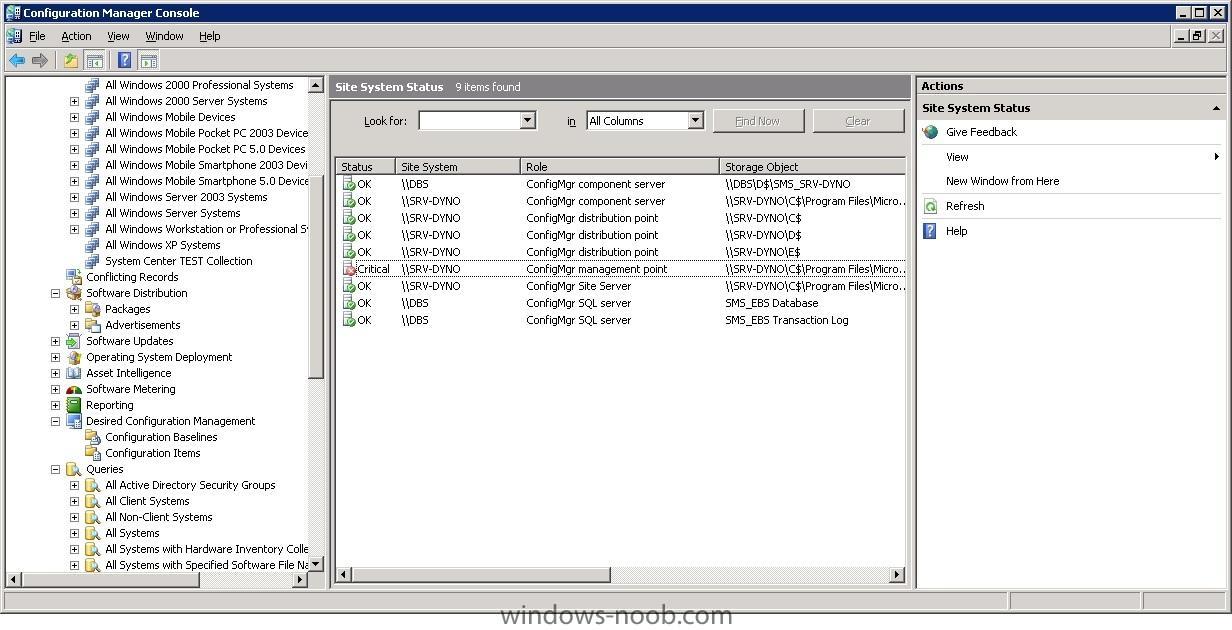The image size is (1232, 630).
Task: Click the Help question mark icon in Actions
Action: (x=931, y=231)
